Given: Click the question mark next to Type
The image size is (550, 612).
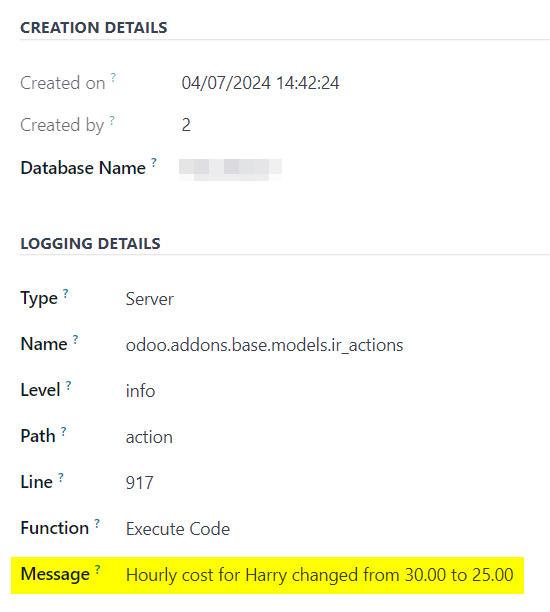Looking at the screenshot, I should (x=66, y=293).
